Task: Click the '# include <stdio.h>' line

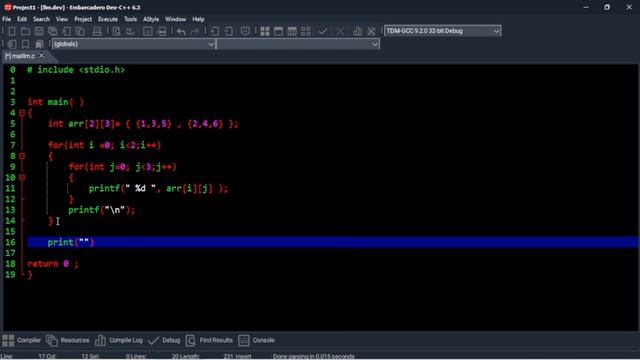Action: [x=76, y=70]
